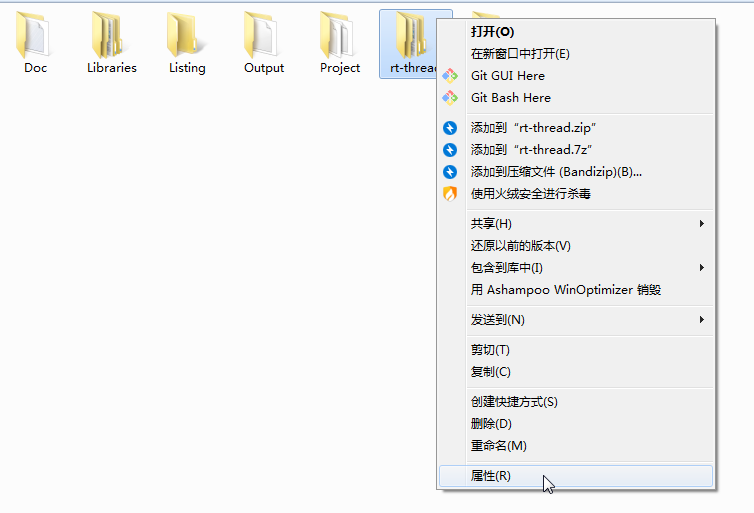Click the Huorong shield antivirus icon
Image resolution: width=754 pixels, height=513 pixels.
pos(450,194)
